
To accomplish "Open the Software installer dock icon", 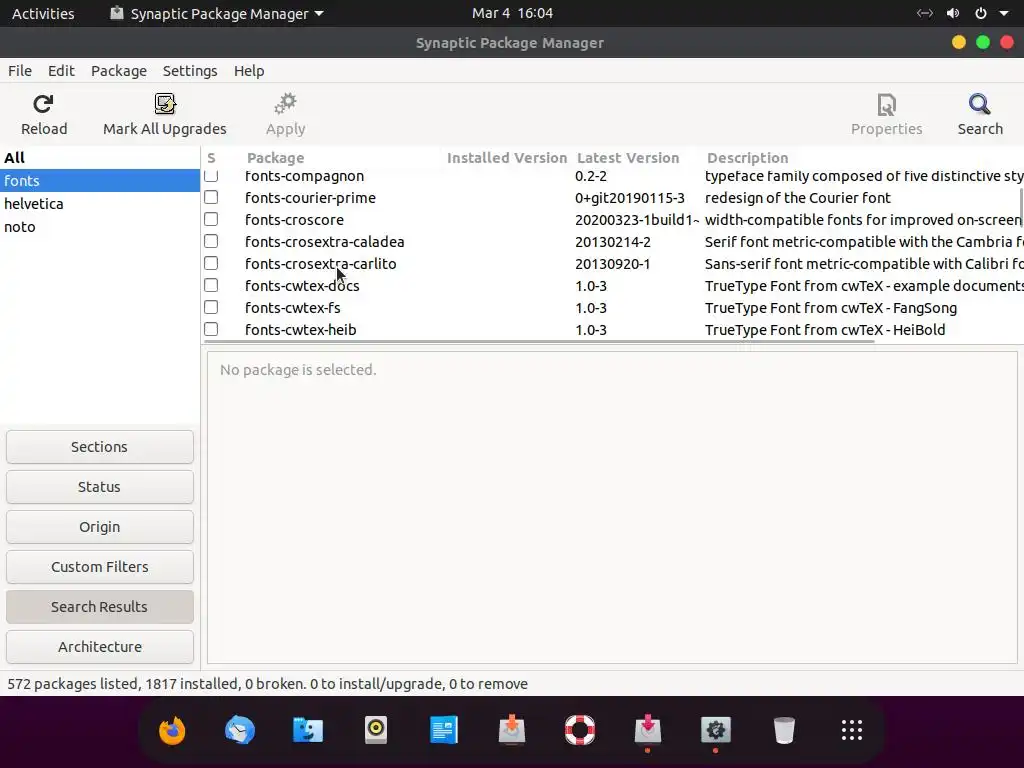I will [x=512, y=730].
